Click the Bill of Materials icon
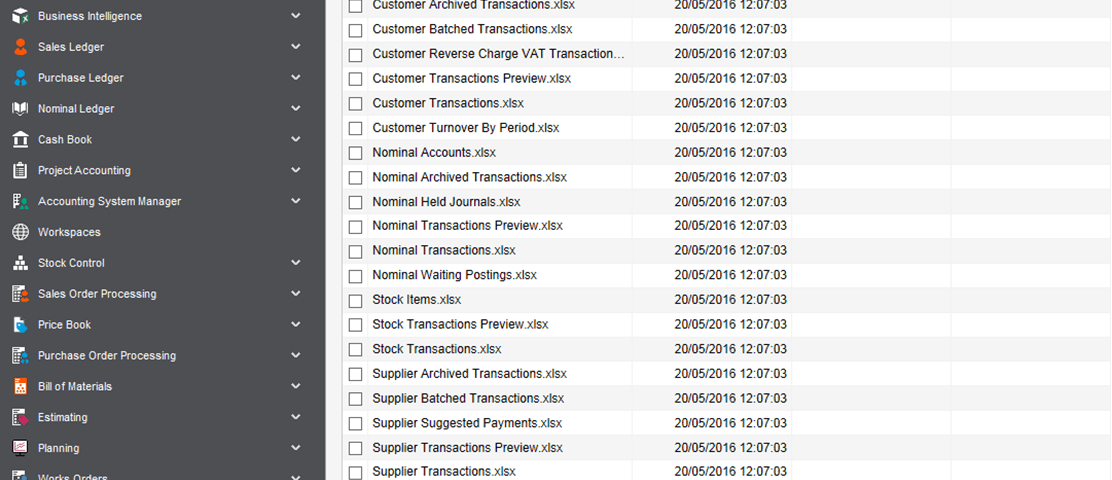The height and width of the screenshot is (480, 1112). pyautogui.click(x=21, y=386)
